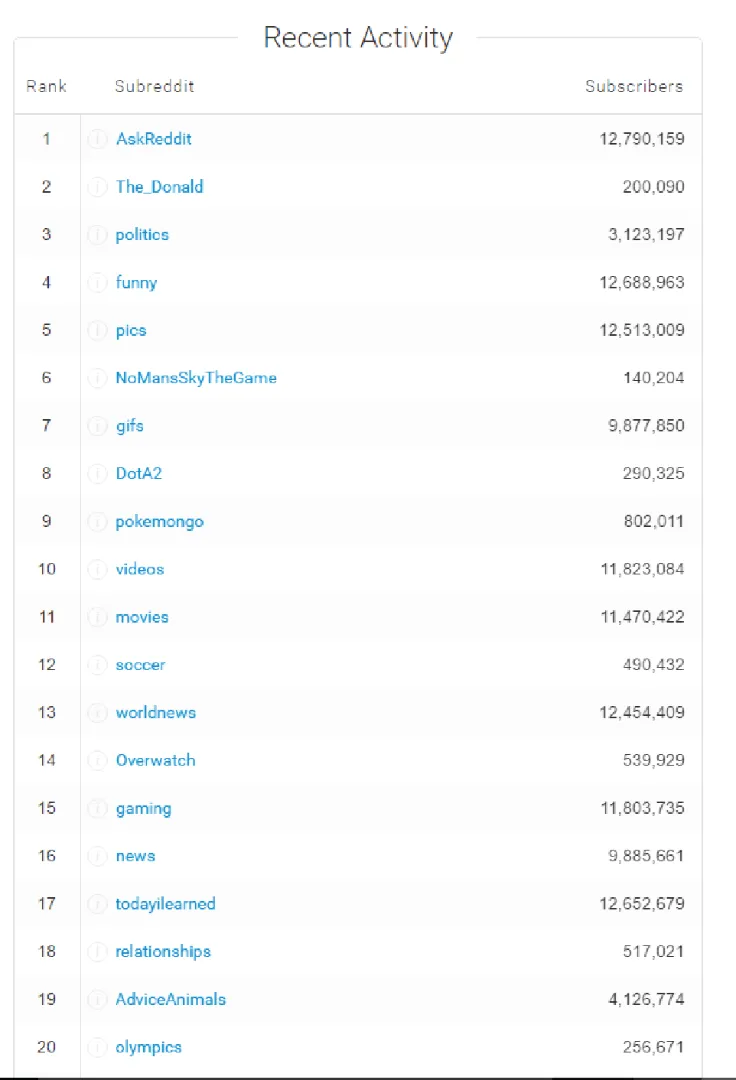736x1080 pixels.
Task: Open the worldnews subreddit link
Action: tap(156, 713)
